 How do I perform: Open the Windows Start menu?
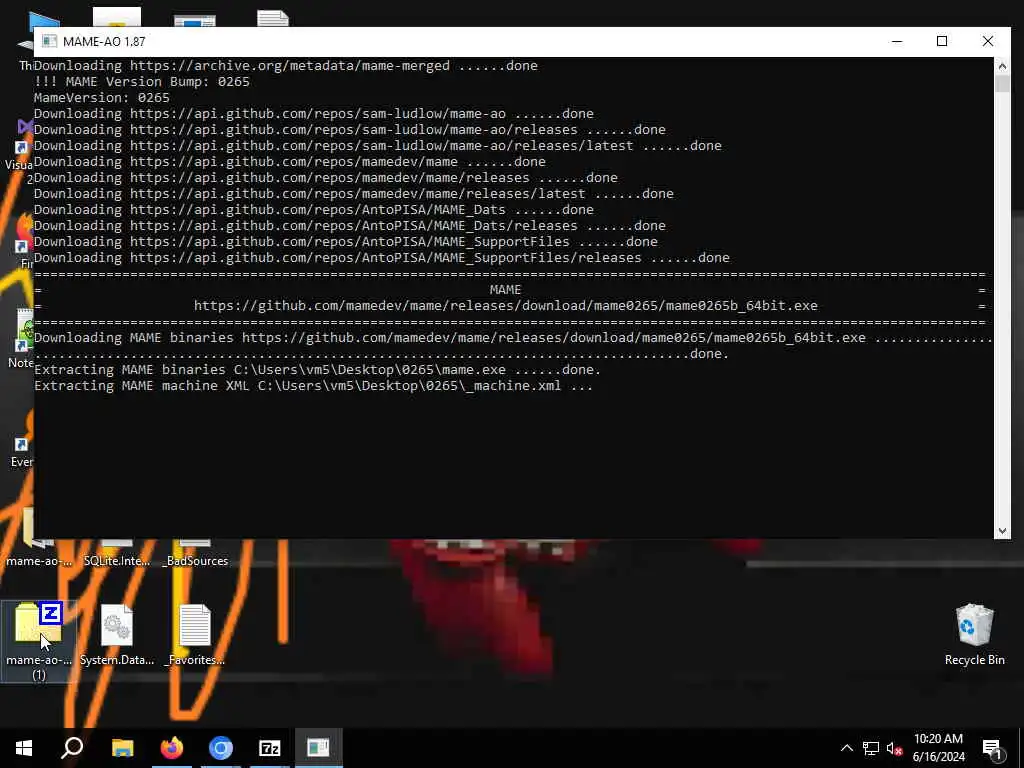24,748
